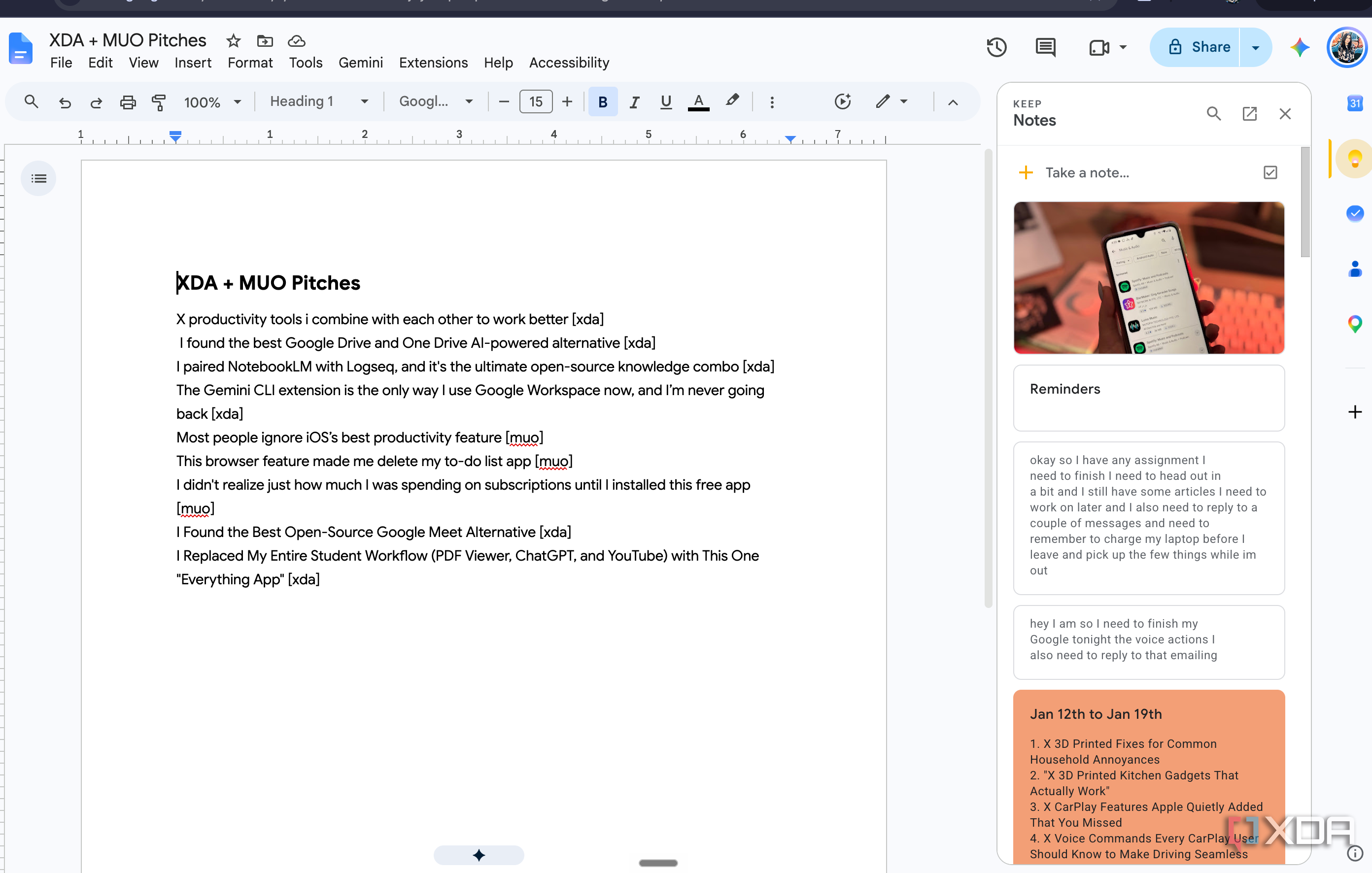Image resolution: width=1372 pixels, height=873 pixels.
Task: Open Google Tasks side panel
Action: coord(1354,213)
